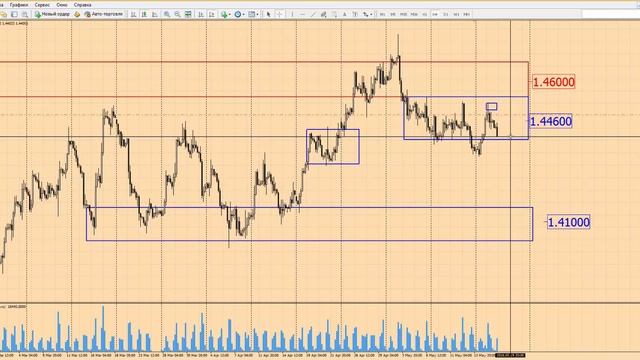
Task: Switch to MN monthly timeframe
Action: (x=467, y=14)
